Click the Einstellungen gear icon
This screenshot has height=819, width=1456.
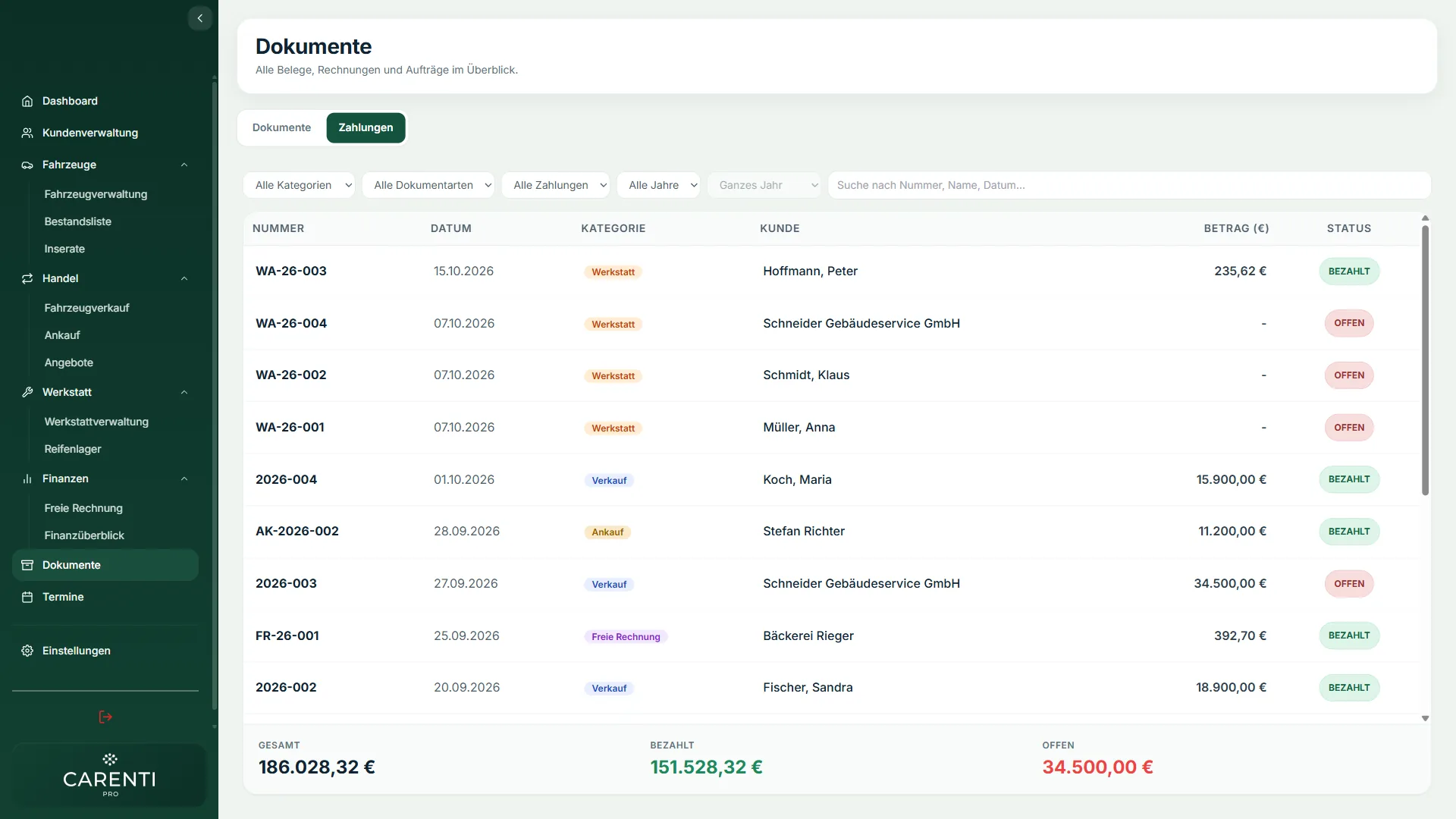27,651
